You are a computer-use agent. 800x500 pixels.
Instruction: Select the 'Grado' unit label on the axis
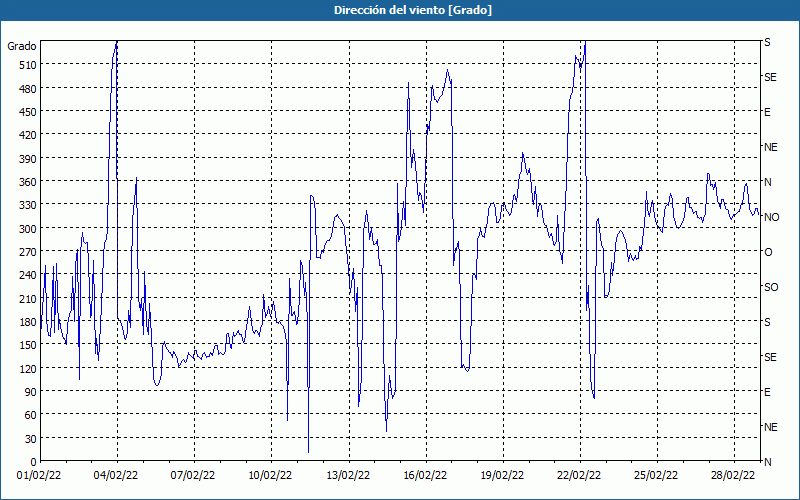point(21,46)
